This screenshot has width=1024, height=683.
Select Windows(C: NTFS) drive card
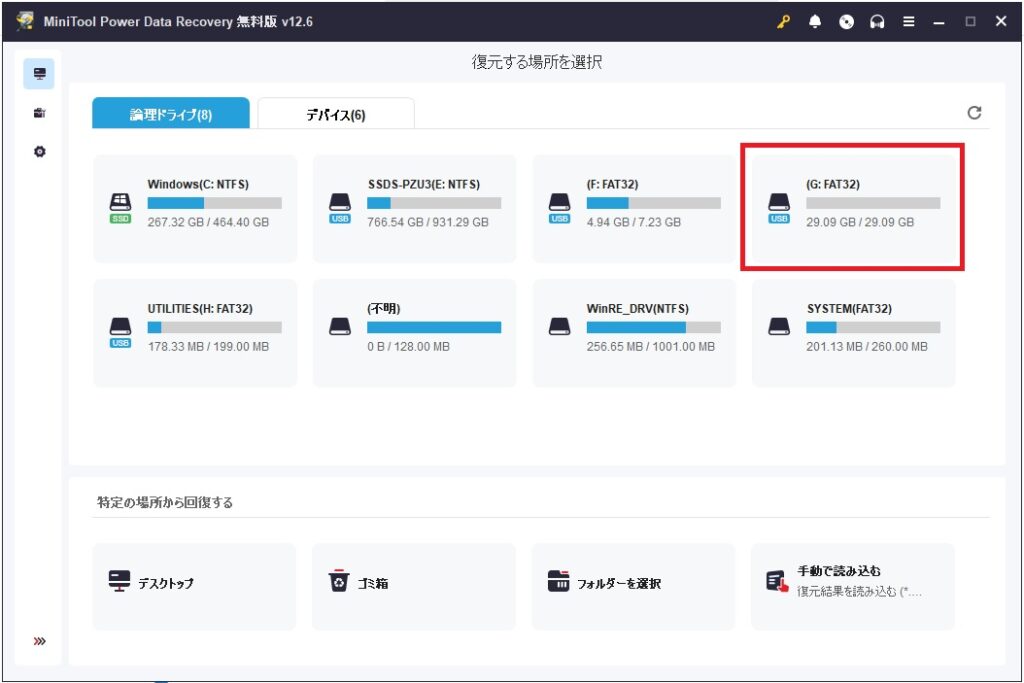click(195, 208)
